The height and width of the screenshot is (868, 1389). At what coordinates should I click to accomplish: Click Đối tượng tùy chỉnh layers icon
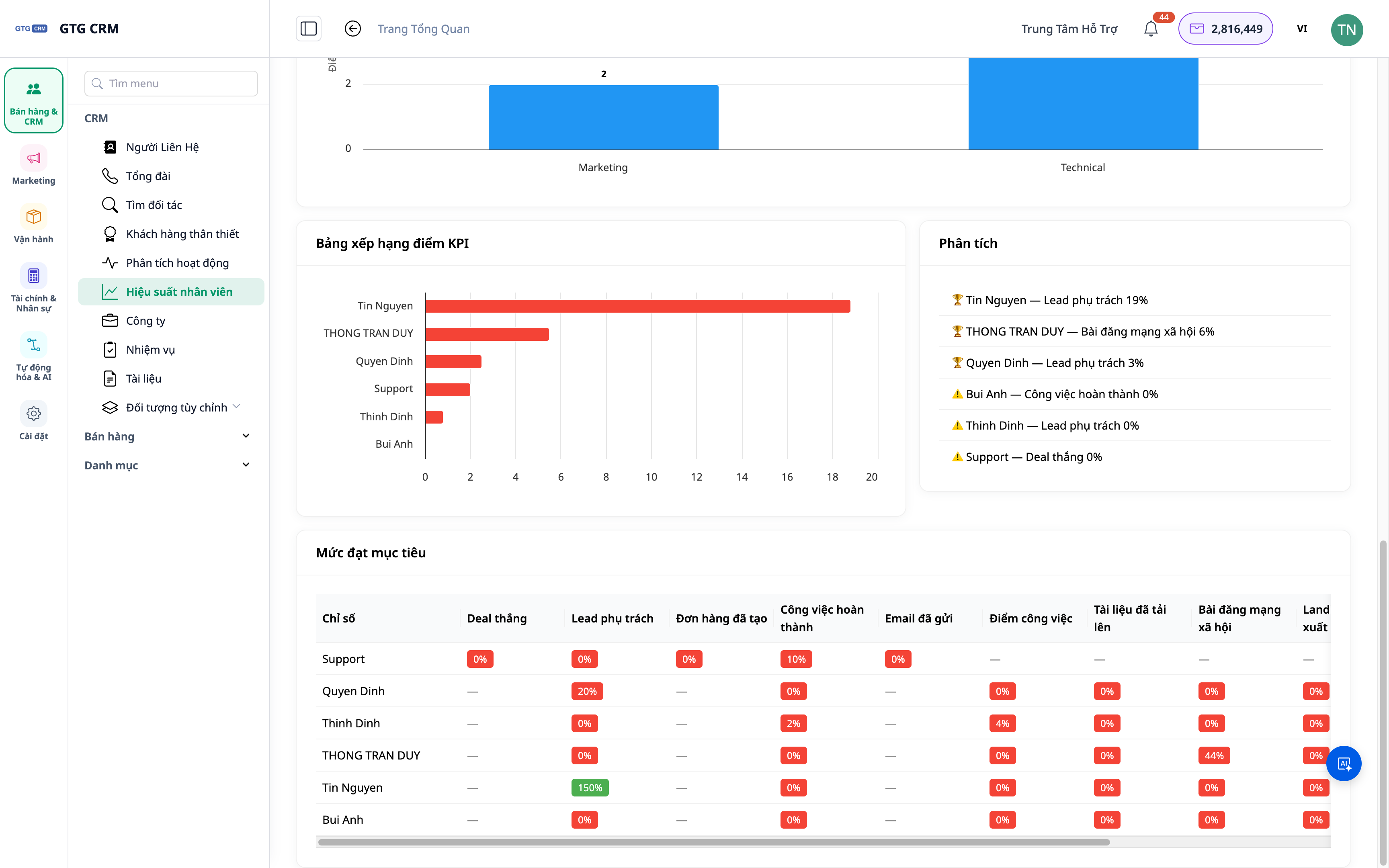tap(110, 407)
